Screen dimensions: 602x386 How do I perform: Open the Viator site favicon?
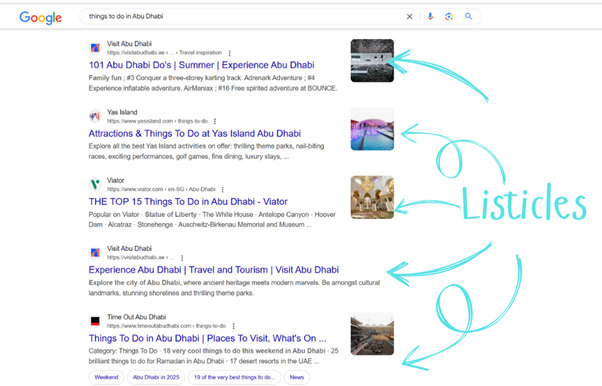pos(95,184)
